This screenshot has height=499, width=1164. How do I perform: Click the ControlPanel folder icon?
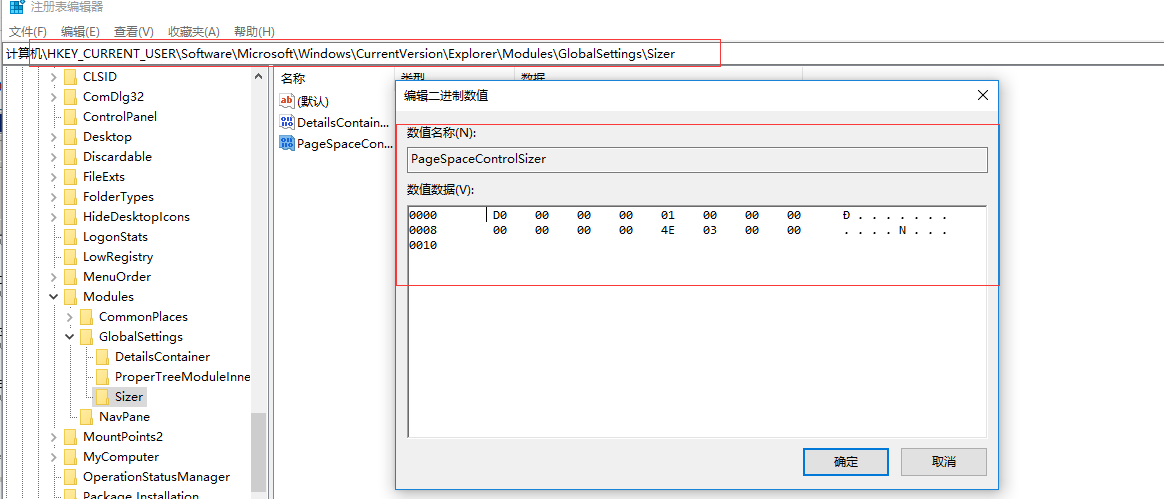tap(71, 117)
